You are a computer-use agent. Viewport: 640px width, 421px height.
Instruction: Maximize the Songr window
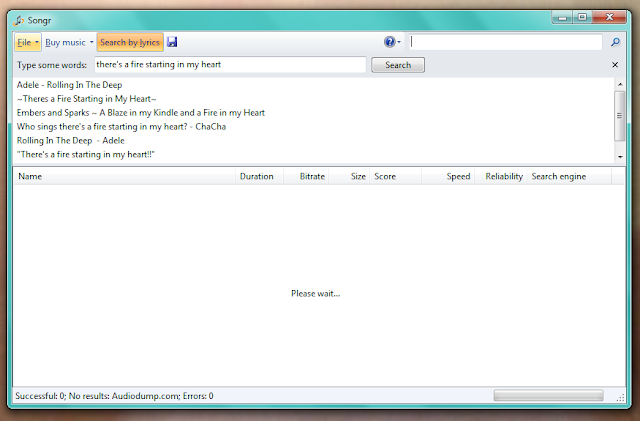pos(582,17)
